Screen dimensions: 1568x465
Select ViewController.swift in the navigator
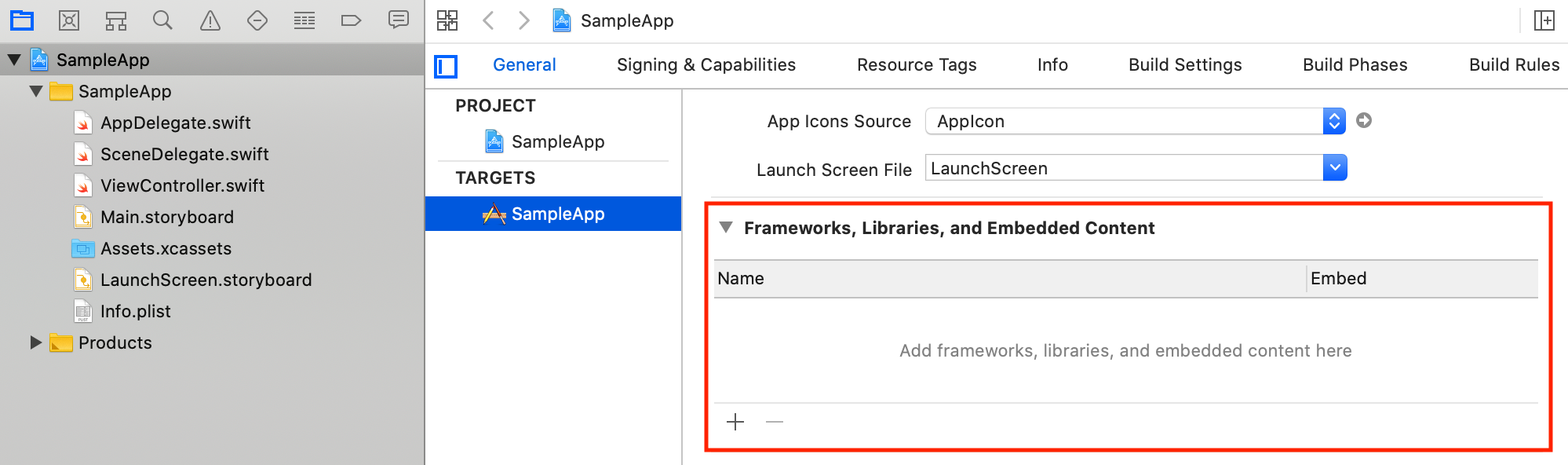pos(182,185)
